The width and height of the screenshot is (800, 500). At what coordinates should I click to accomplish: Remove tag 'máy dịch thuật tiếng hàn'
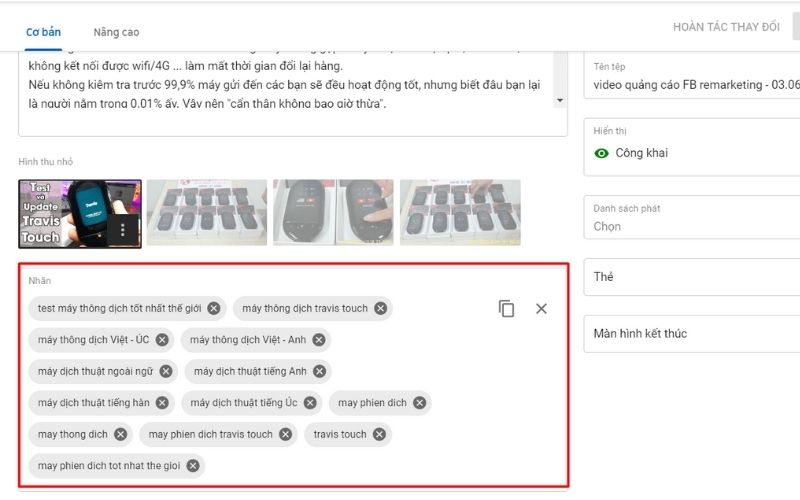point(162,403)
